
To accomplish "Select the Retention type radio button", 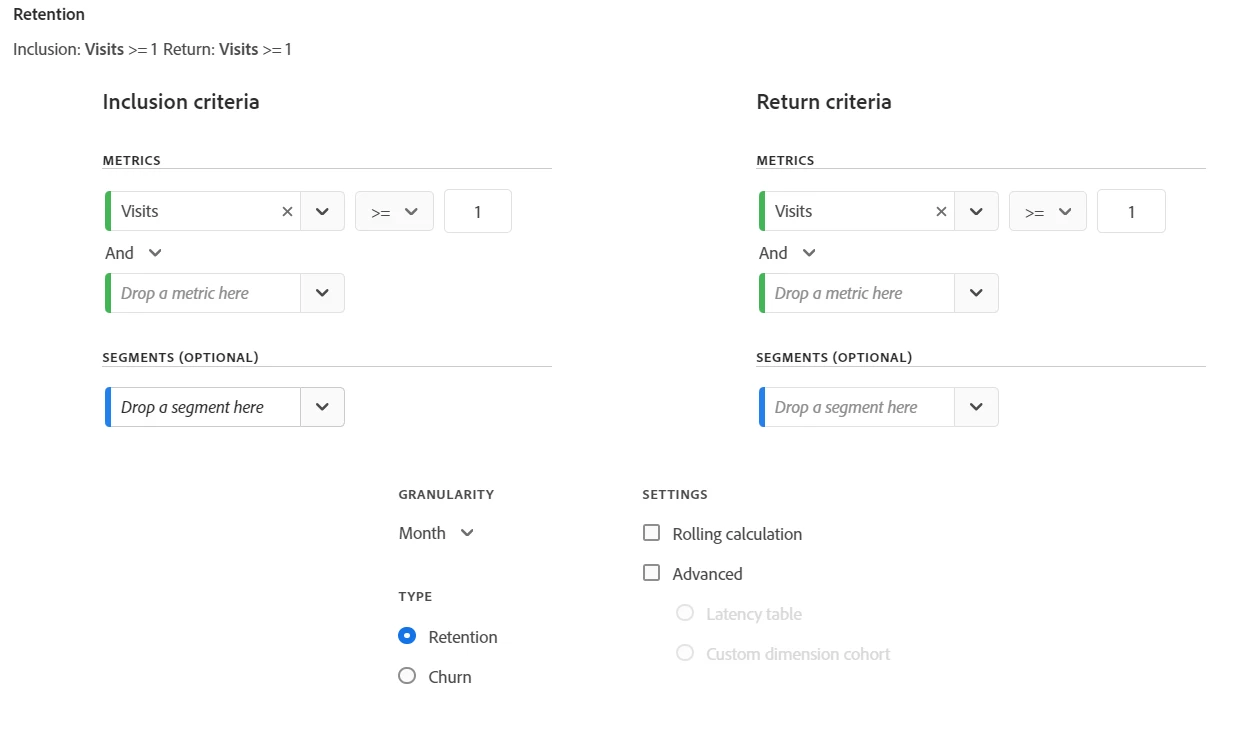I will (407, 636).
